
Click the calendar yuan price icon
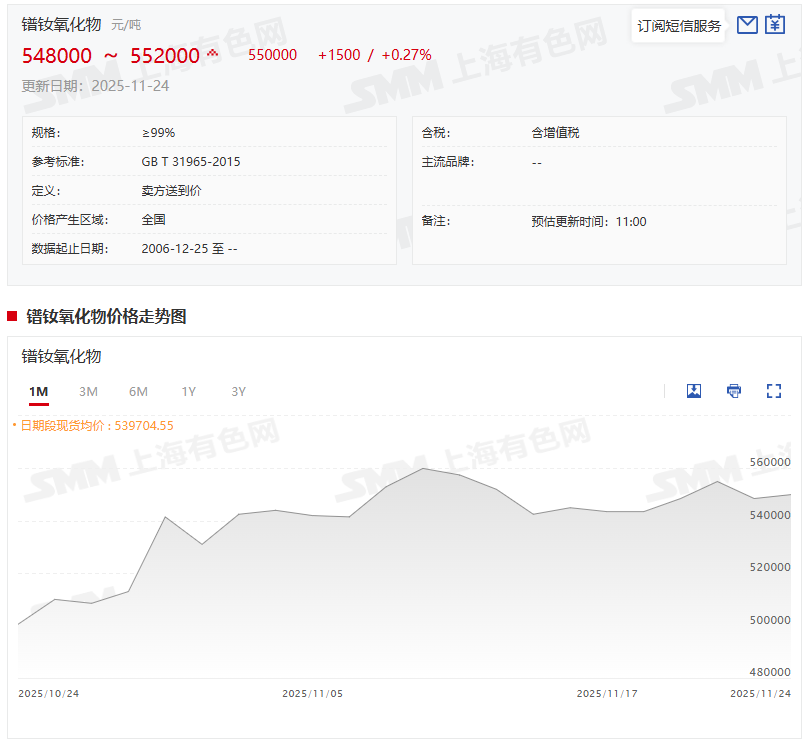pyautogui.click(x=775, y=25)
